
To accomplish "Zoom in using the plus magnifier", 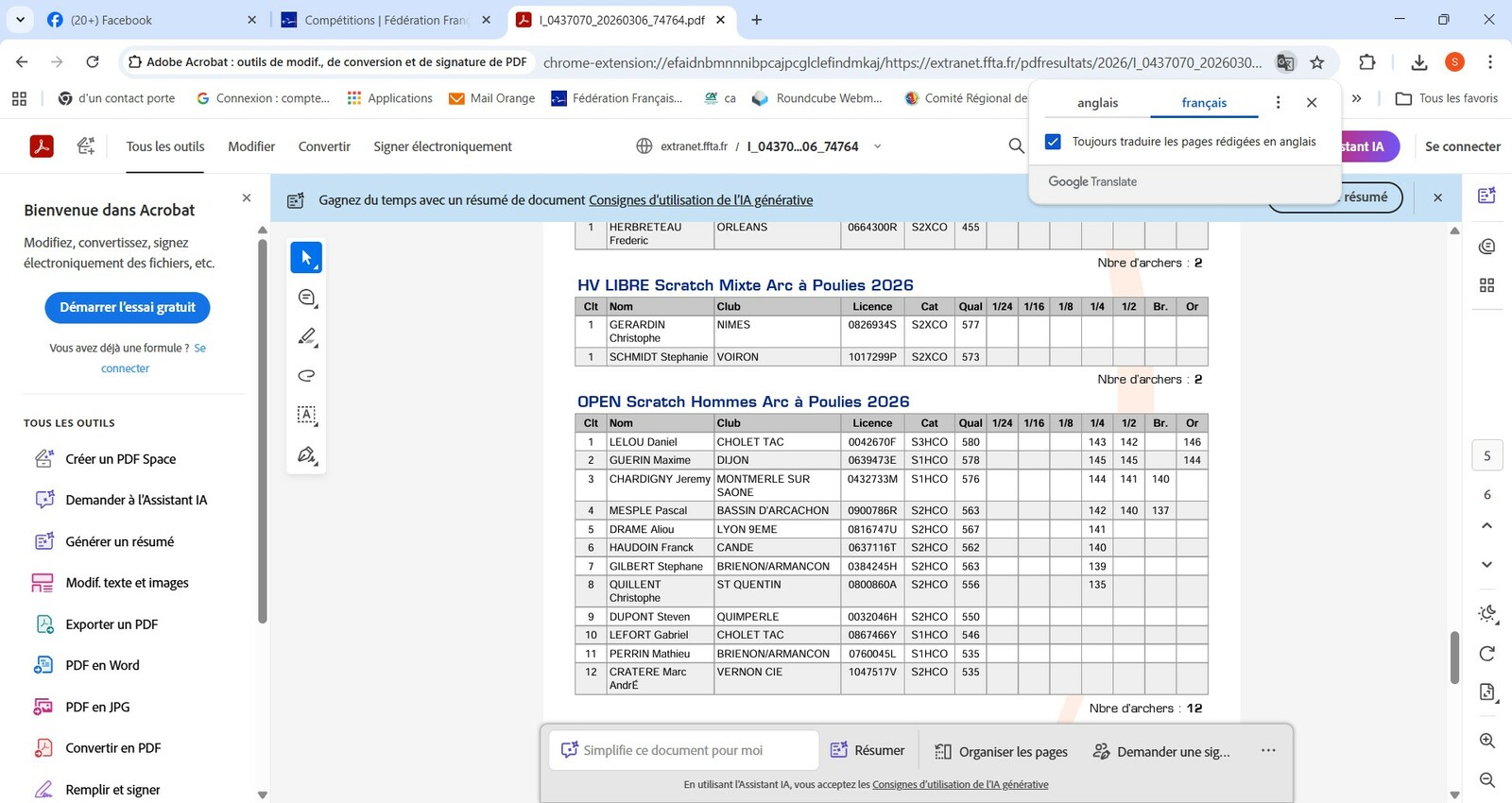I will (x=1486, y=741).
